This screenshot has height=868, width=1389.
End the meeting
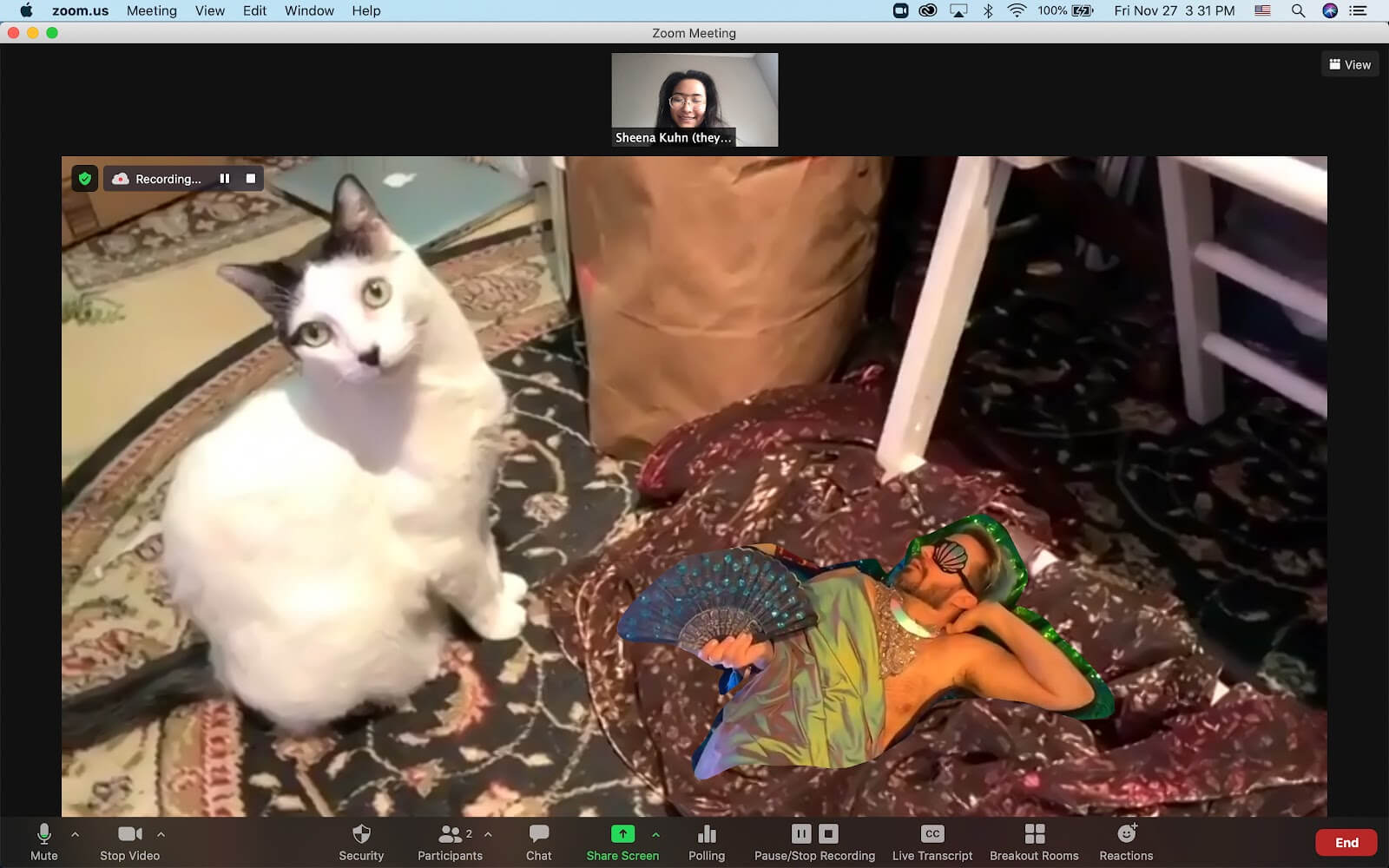point(1346,843)
